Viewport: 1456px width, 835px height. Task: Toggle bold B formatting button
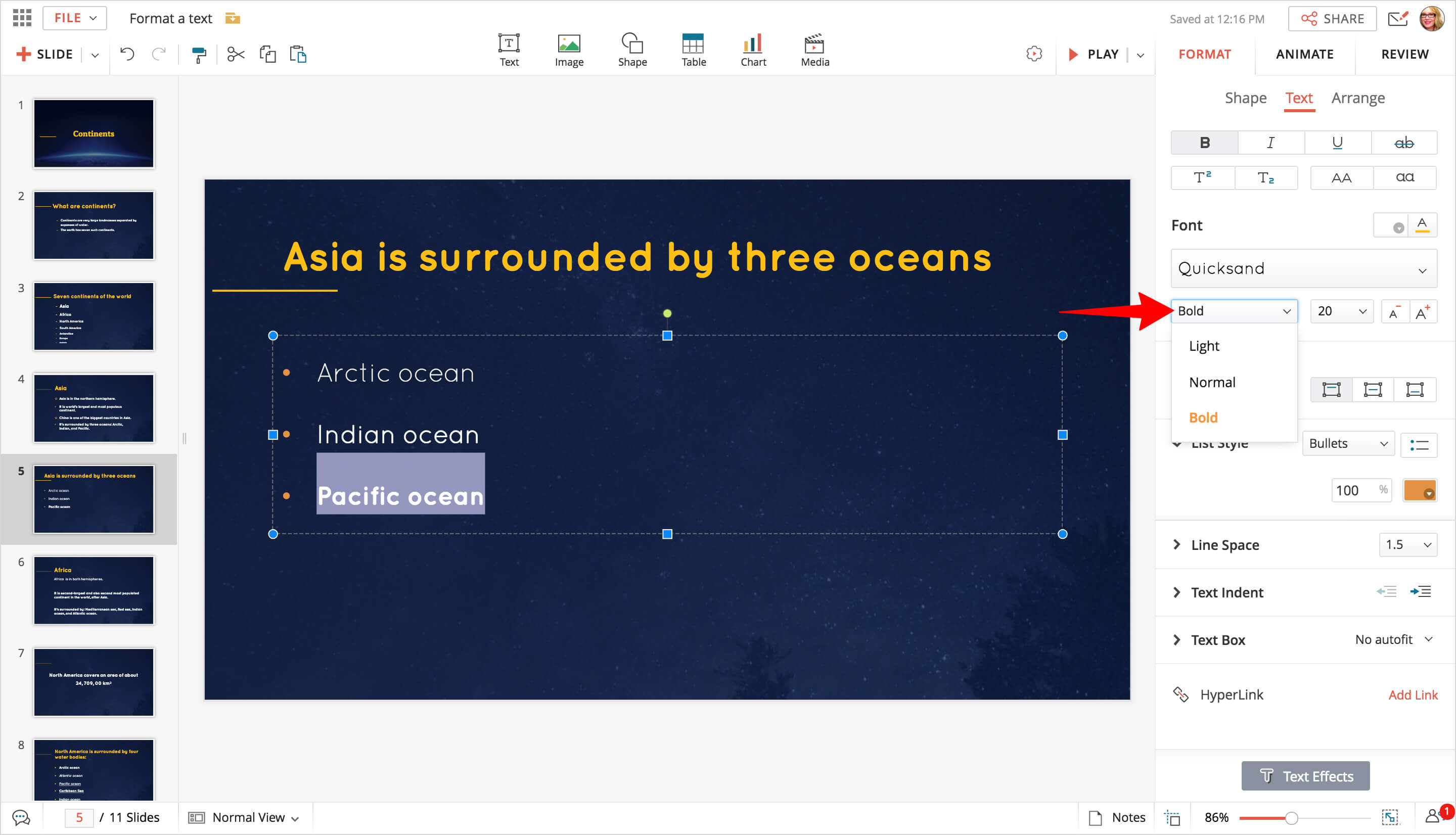[1204, 143]
